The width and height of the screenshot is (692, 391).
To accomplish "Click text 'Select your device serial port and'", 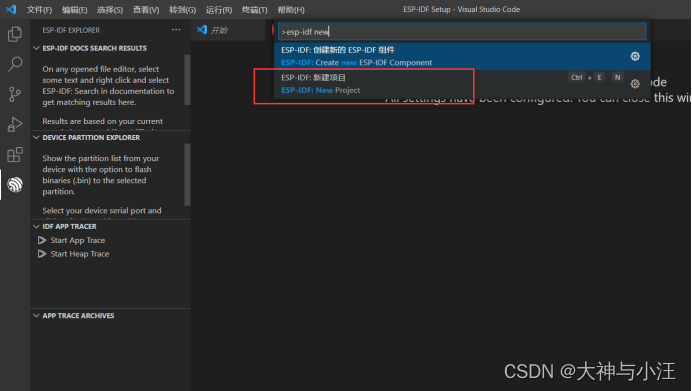I will [102, 211].
